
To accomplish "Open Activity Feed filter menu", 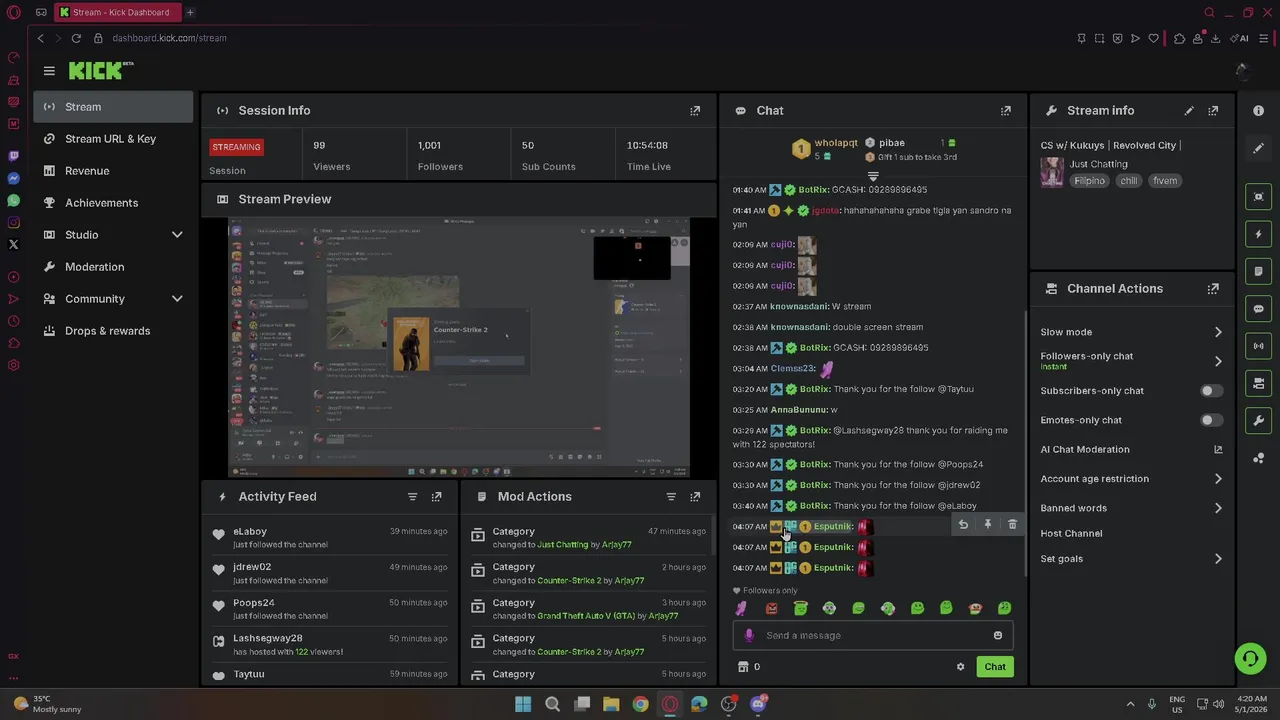I will [x=412, y=497].
